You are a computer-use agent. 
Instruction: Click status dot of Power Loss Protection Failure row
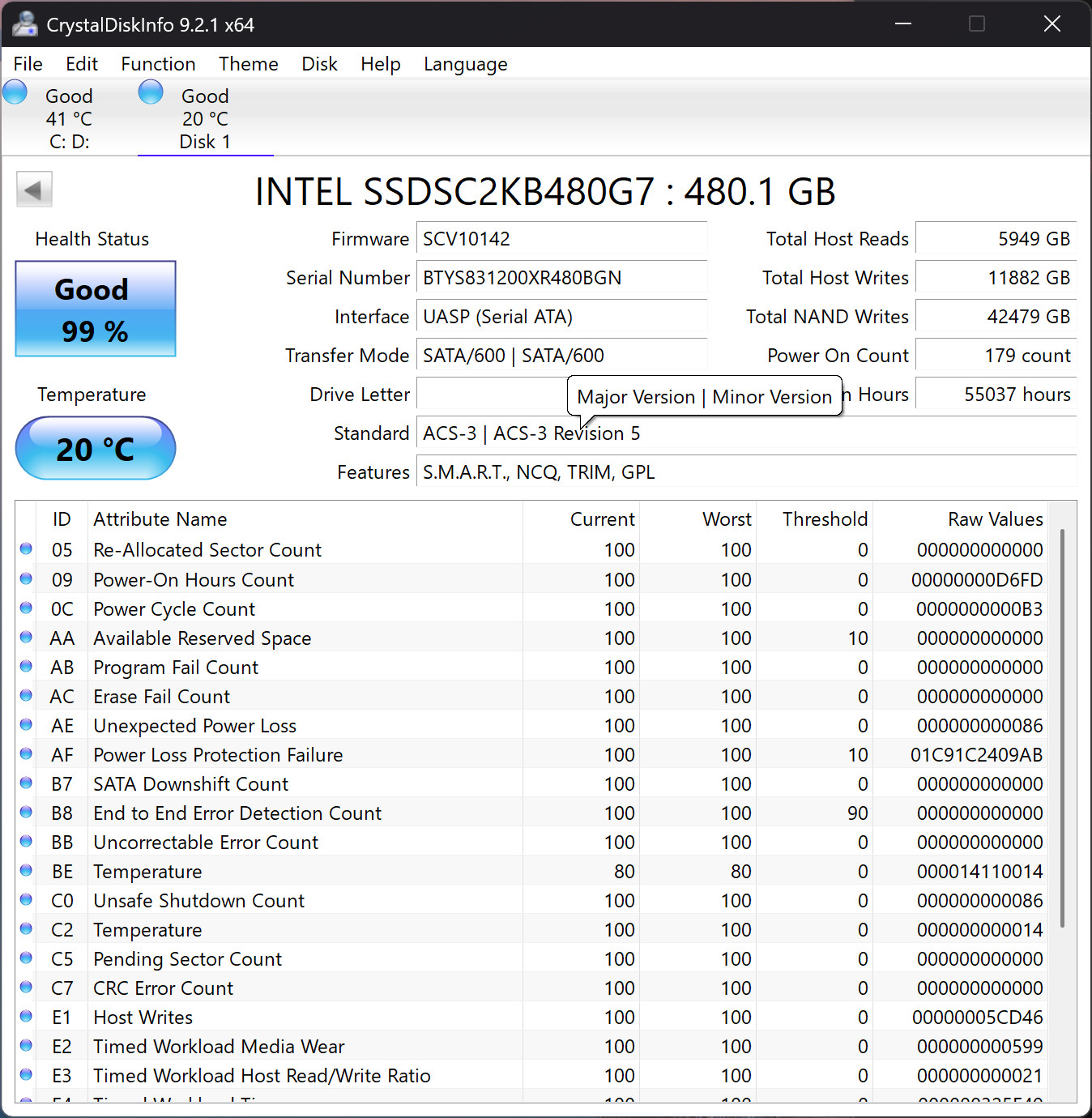[x=26, y=754]
